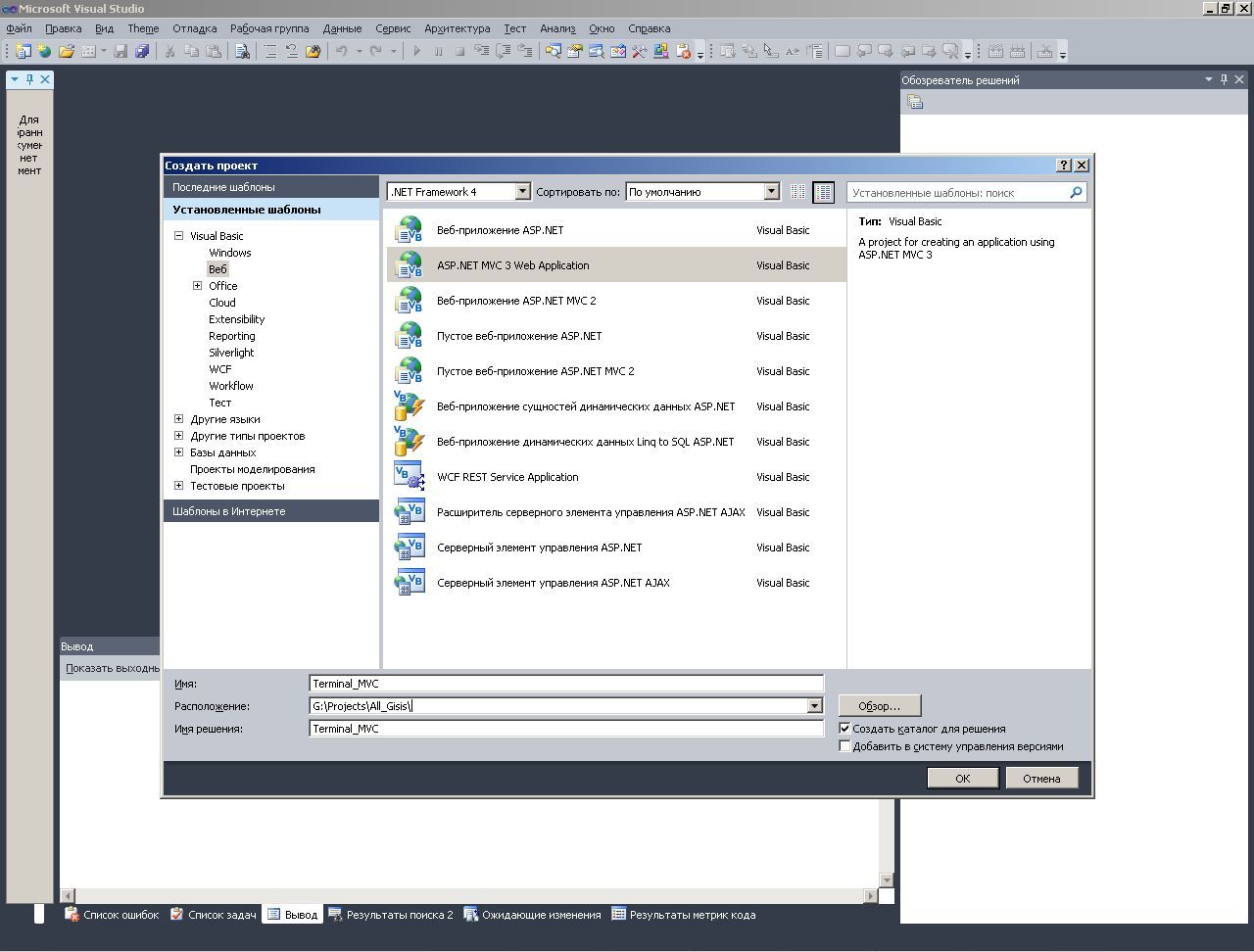
Task: Click the New Web Site toolbar icon
Action: click(x=44, y=51)
